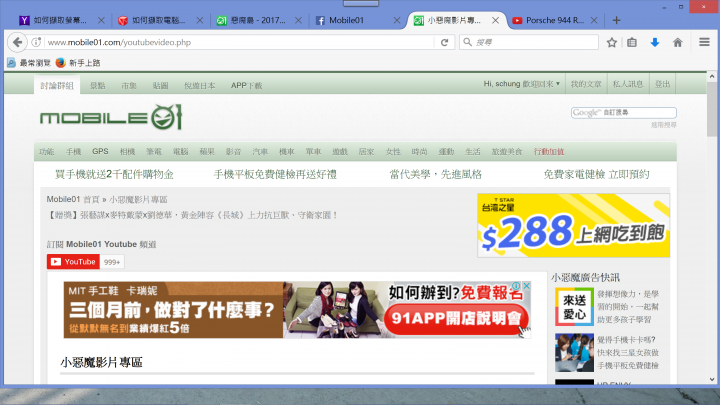The width and height of the screenshot is (720, 405).
Task: Expand the Hi, schung user dropdown
Action: (x=522, y=84)
